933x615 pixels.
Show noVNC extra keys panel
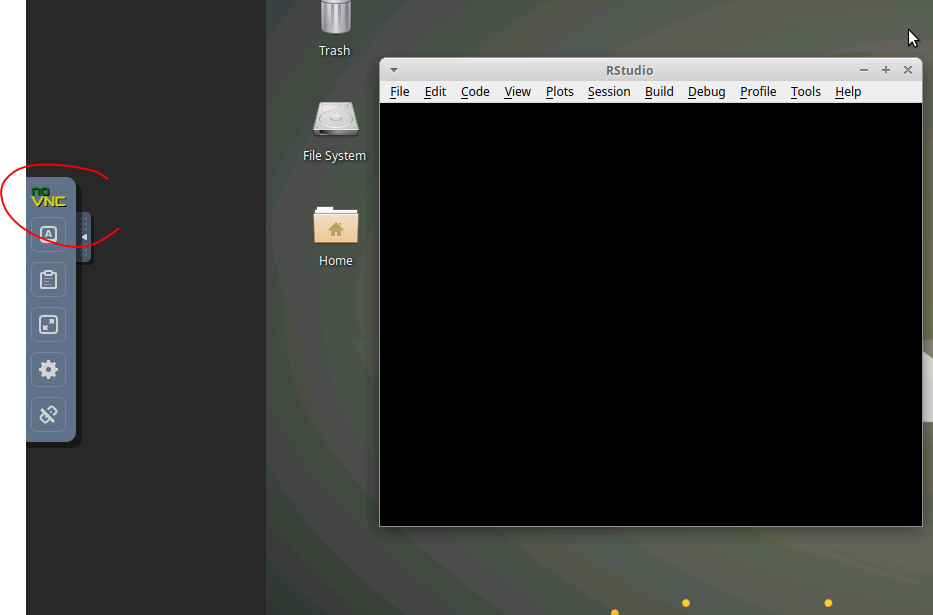48,234
